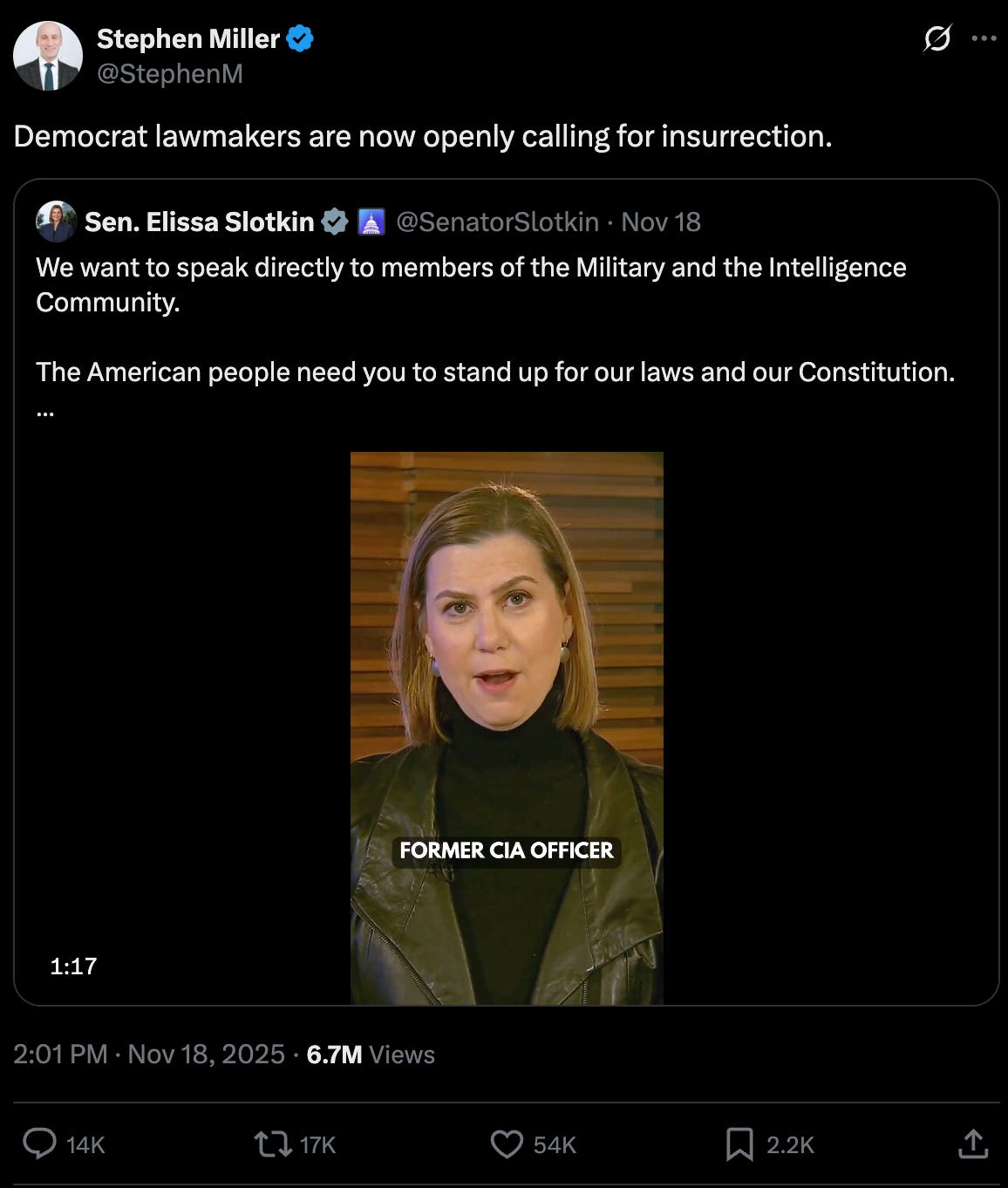Image resolution: width=1008 pixels, height=1188 pixels.
Task: Click the 1:17 video duration indicator
Action: tap(73, 966)
